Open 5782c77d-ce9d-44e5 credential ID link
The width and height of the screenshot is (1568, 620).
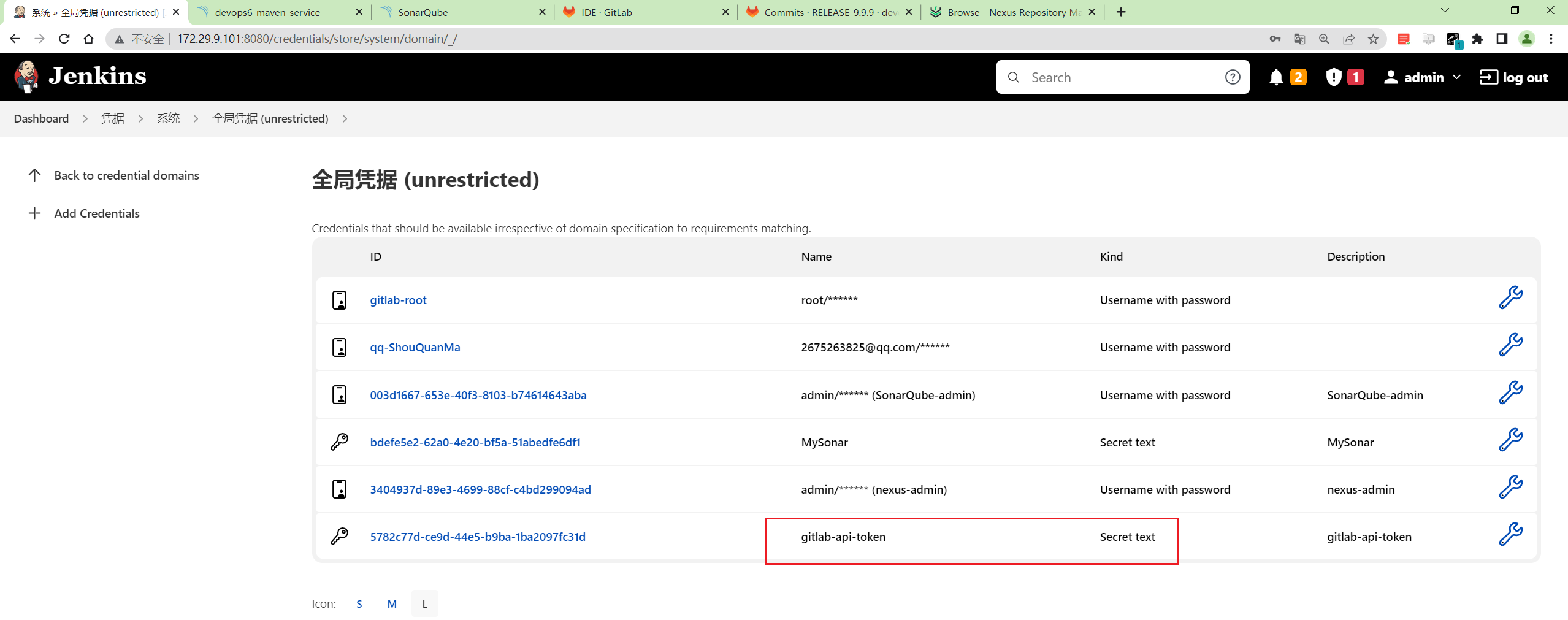478,537
